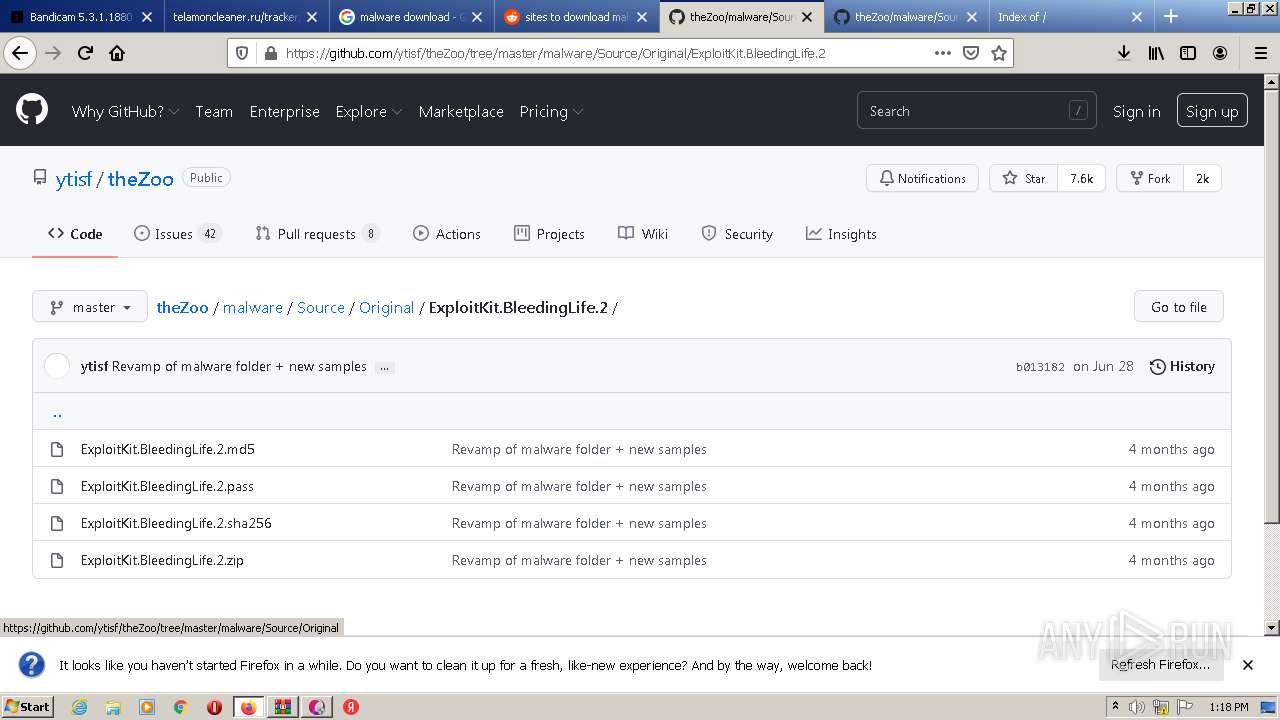Open ExploitKit.BleedingLife.2.pass file
The image size is (1280, 720).
tap(167, 486)
